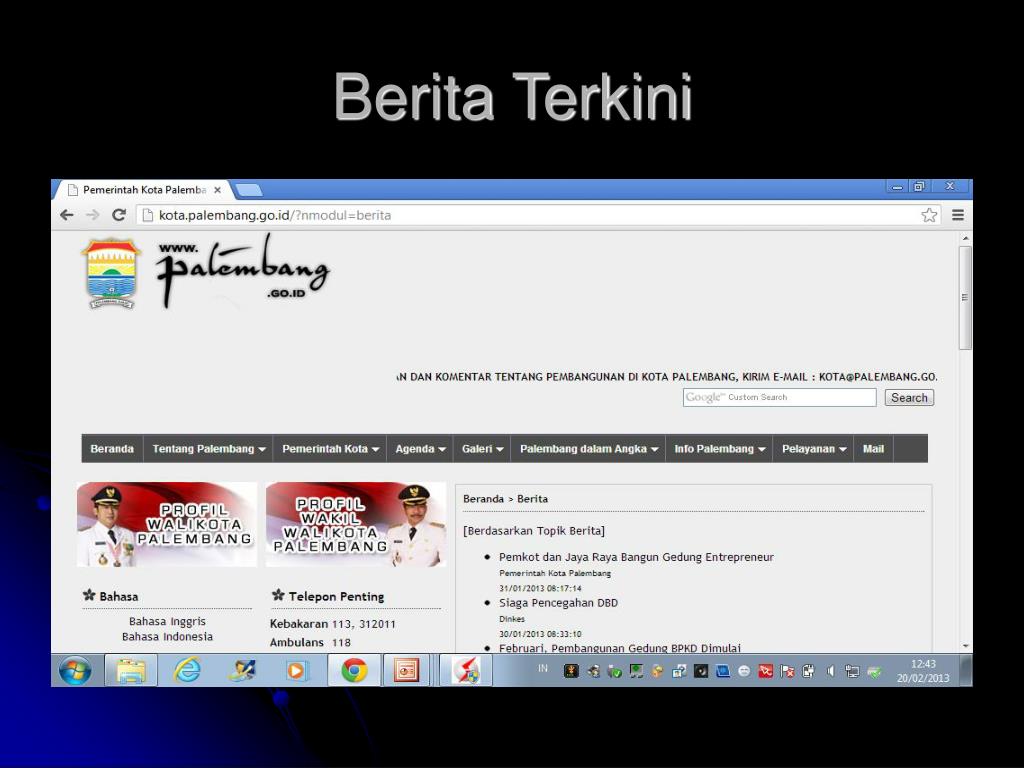Bookmark this page with the star icon
Image resolution: width=1024 pixels, height=768 pixels.
tap(929, 215)
